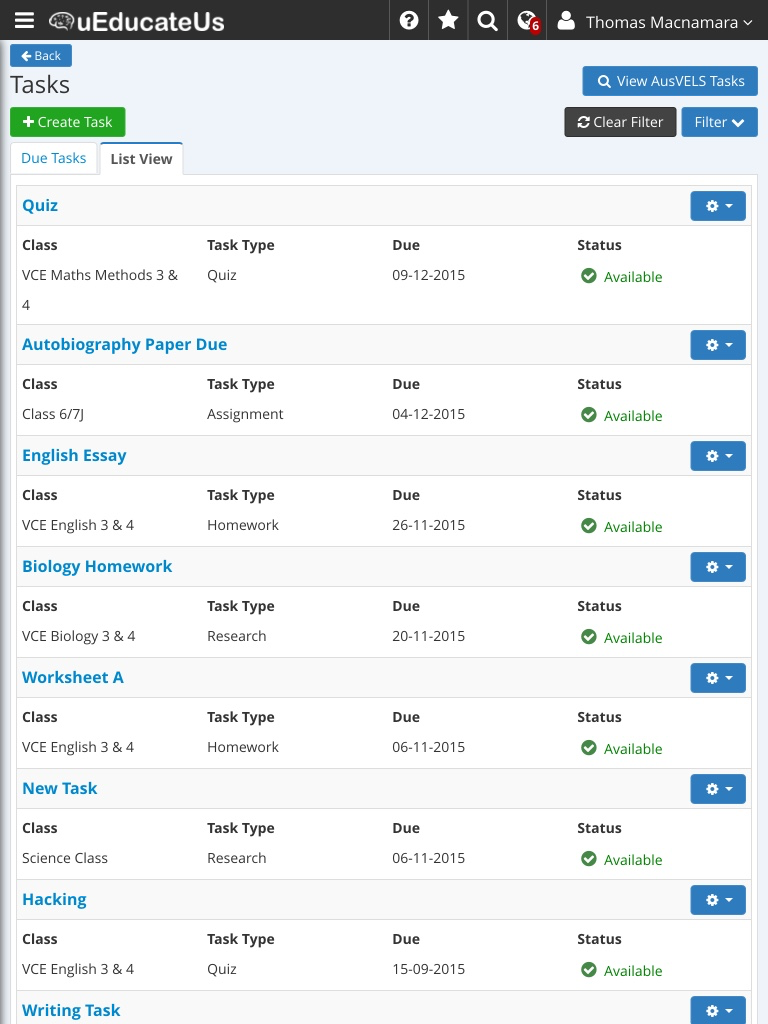Open favourites star icon
This screenshot has width=768, height=1024.
[x=448, y=21]
